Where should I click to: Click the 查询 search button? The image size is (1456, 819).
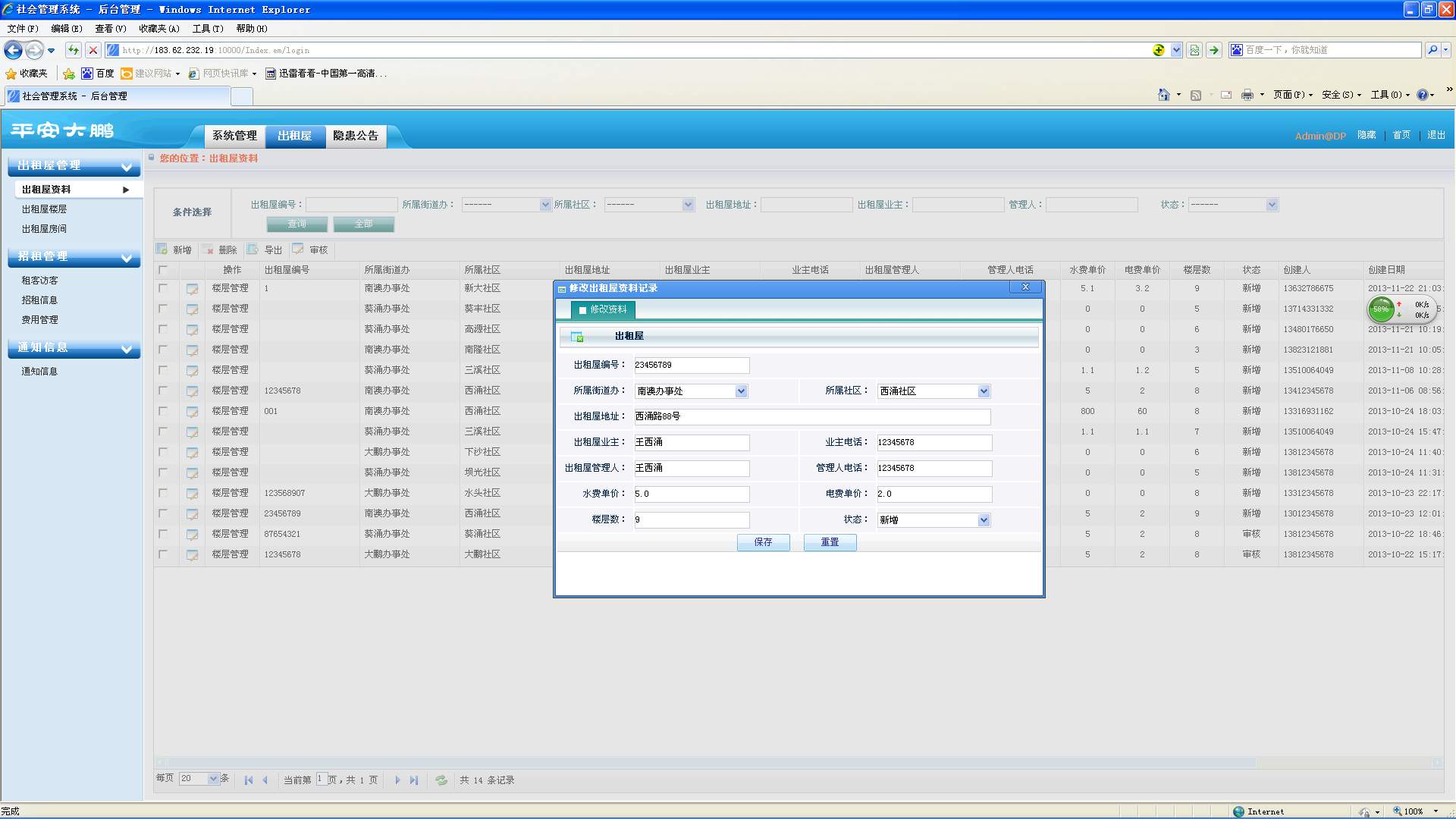point(297,224)
